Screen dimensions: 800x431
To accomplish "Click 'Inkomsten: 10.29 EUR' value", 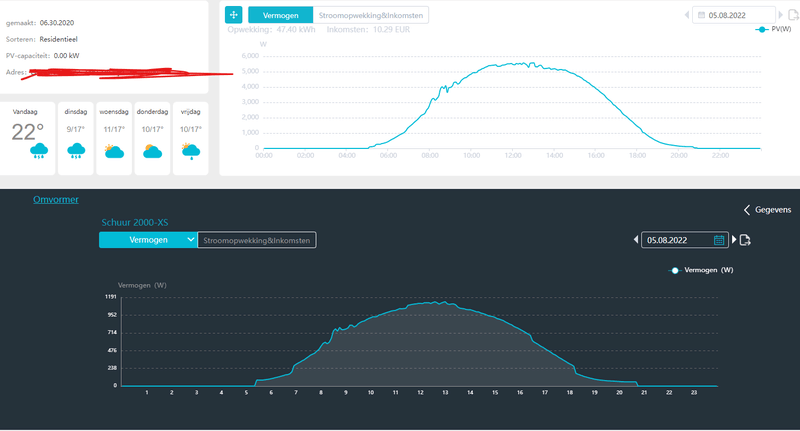I will coord(368,30).
